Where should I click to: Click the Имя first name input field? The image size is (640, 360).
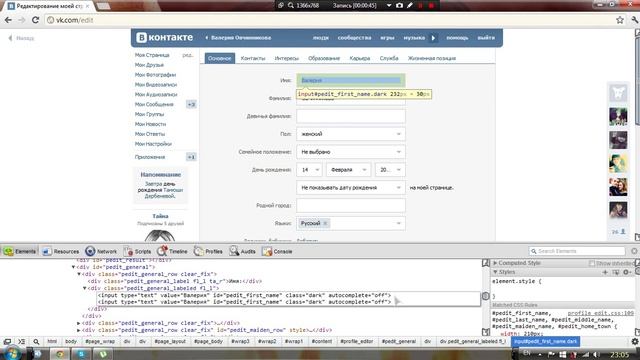351,80
